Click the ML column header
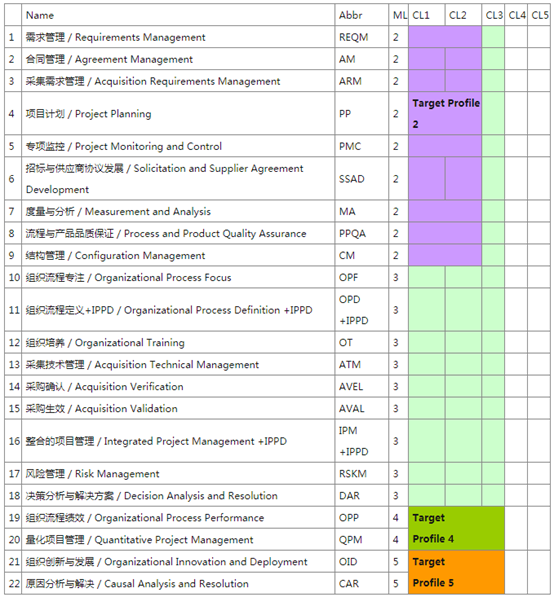554x597 pixels. (399, 15)
